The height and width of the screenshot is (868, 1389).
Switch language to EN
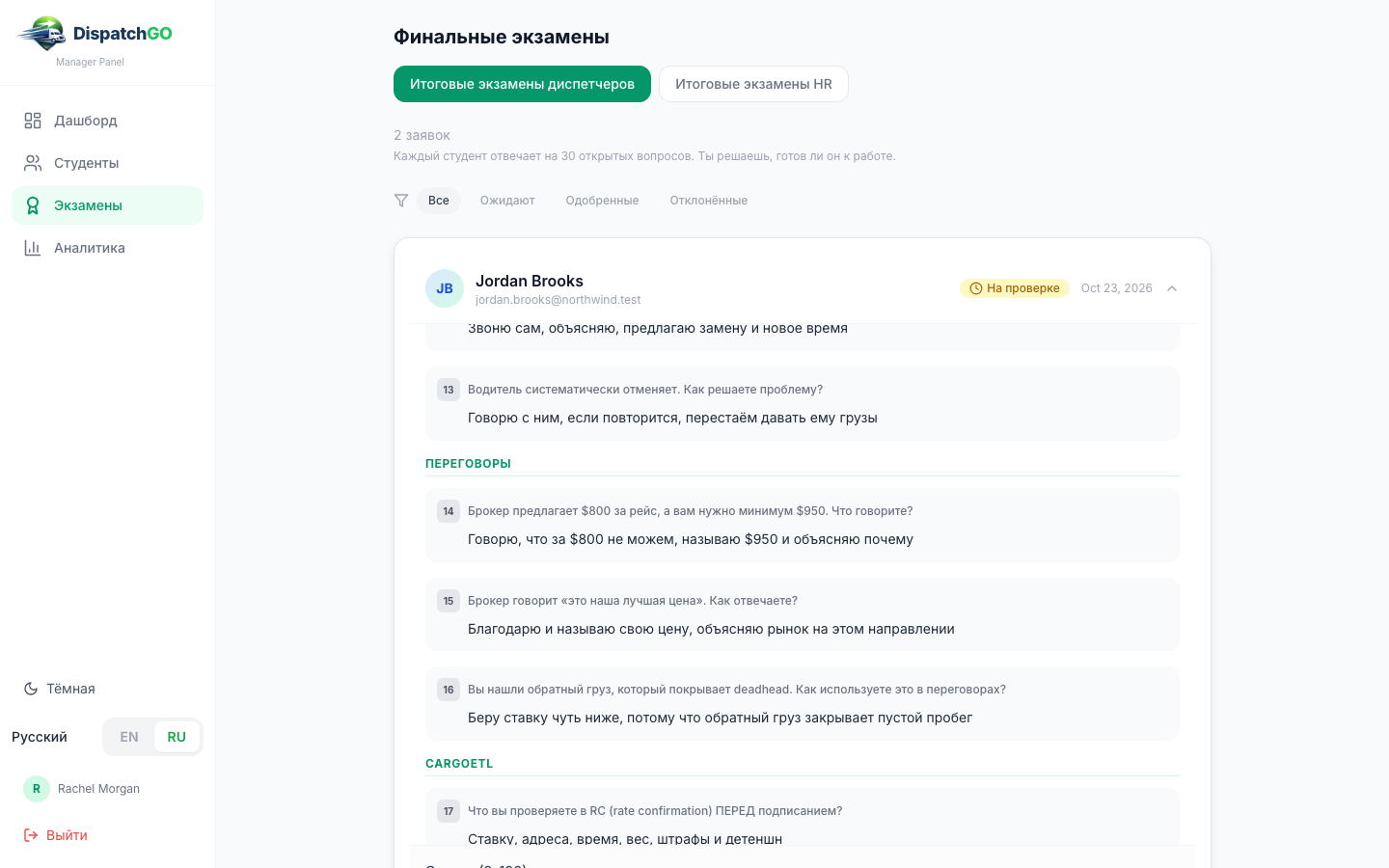(129, 737)
